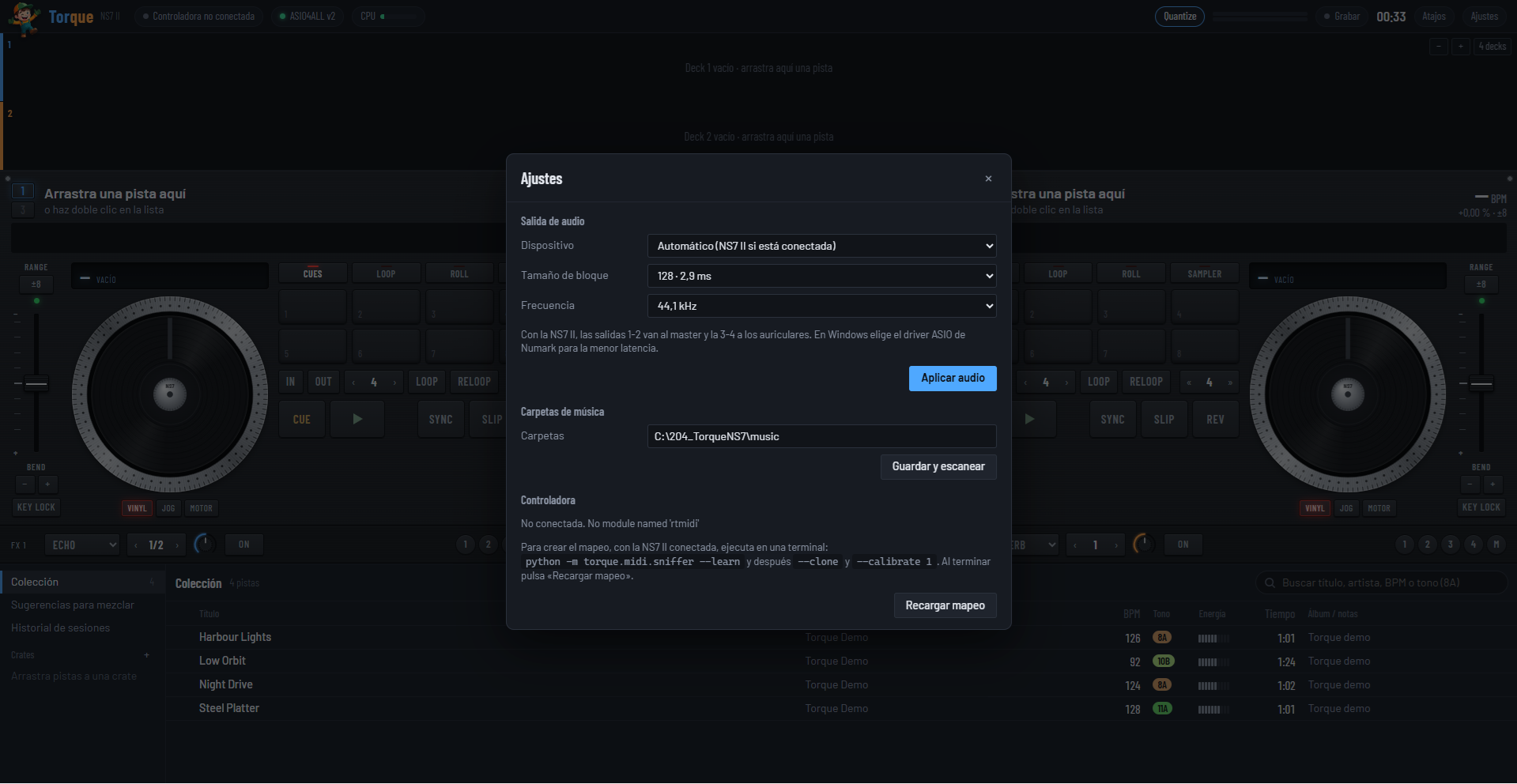Click the orange FX knob on the right deck
The image size is (1517, 784).
(1142, 544)
